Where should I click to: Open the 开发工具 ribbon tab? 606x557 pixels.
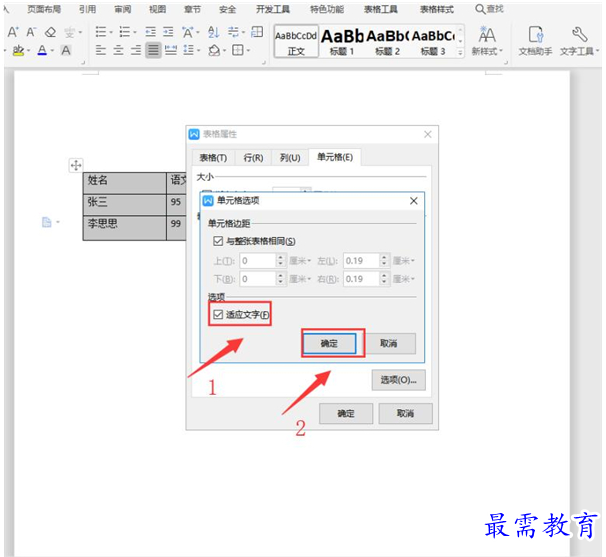click(273, 9)
